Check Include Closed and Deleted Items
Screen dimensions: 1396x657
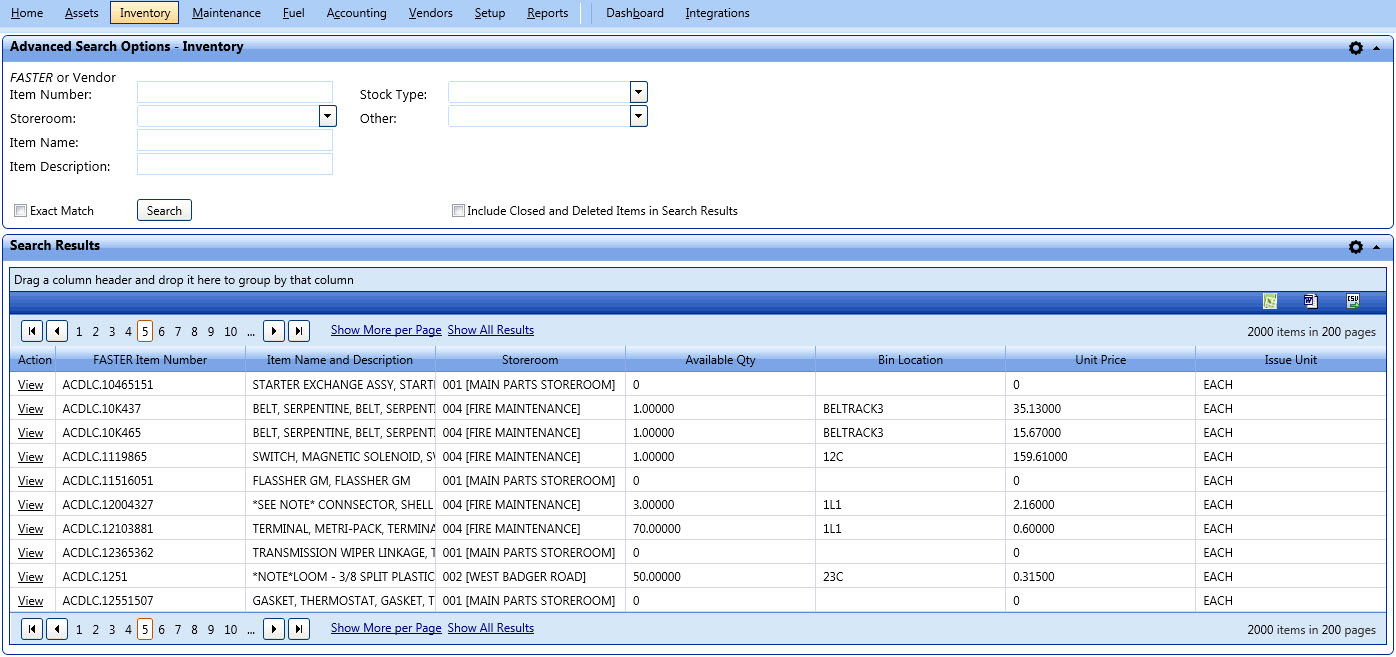(458, 211)
